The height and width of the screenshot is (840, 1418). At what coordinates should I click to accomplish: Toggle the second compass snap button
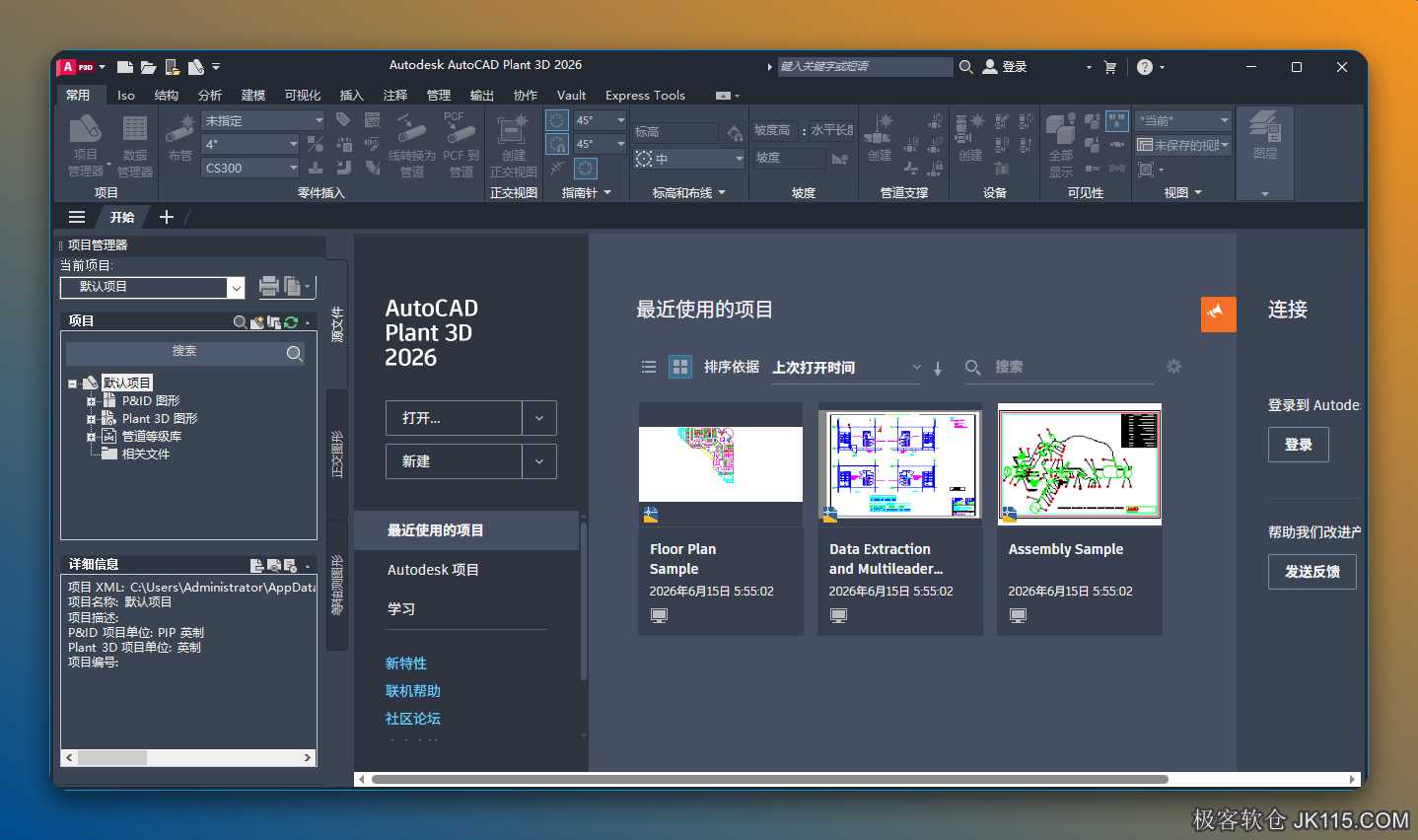(557, 143)
